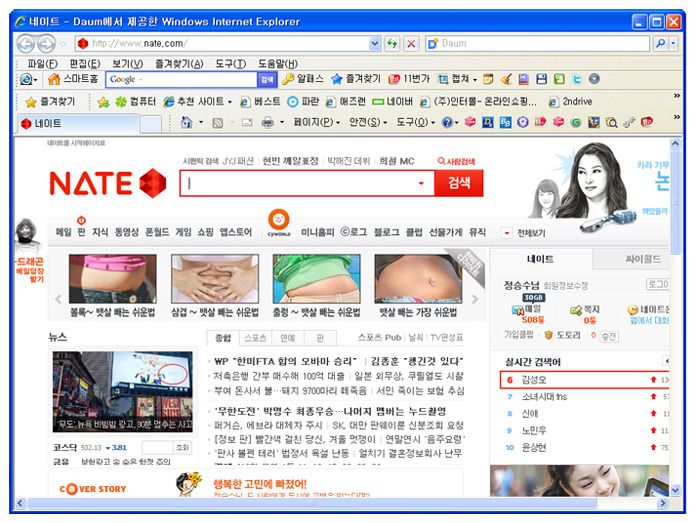Click the Print icon in the command bar
The width and height of the screenshot is (697, 523).
click(x=268, y=122)
